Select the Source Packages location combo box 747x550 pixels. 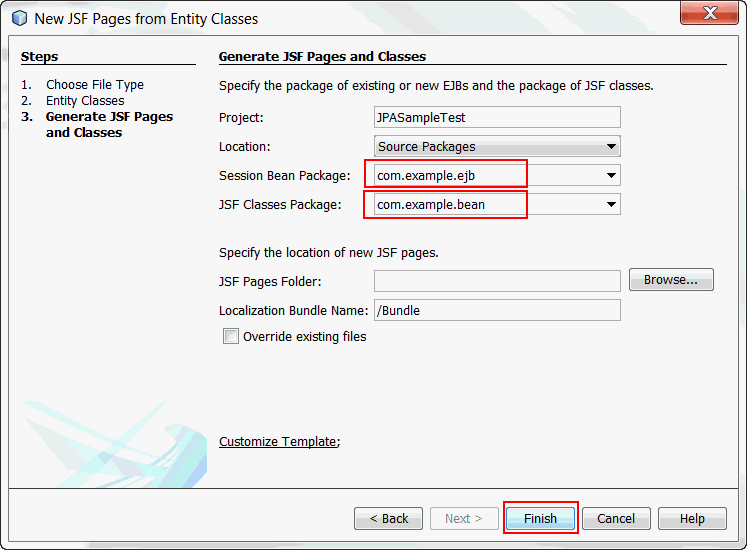pyautogui.click(x=497, y=146)
